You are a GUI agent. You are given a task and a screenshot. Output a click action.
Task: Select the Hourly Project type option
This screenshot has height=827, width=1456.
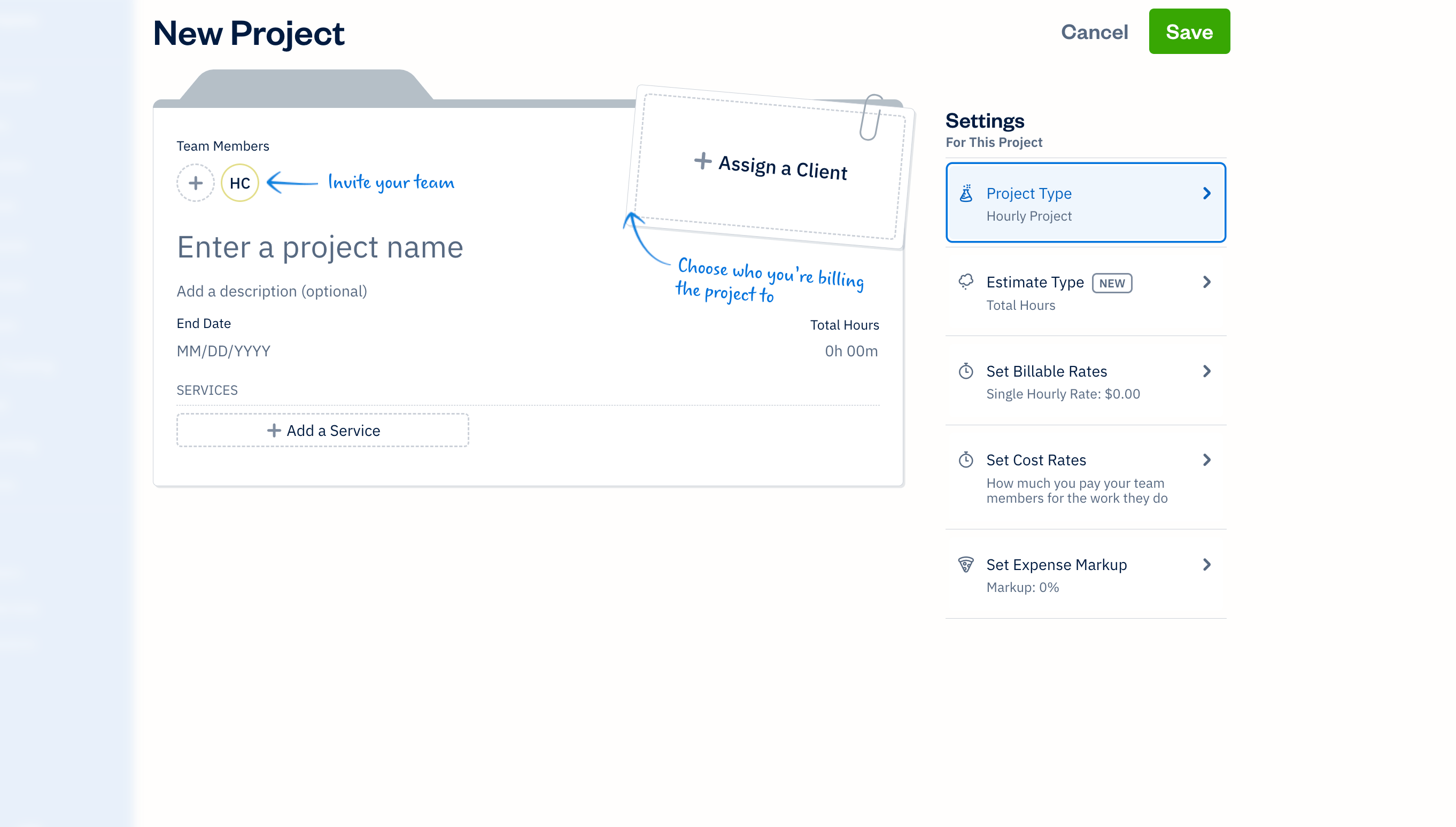coord(1028,216)
